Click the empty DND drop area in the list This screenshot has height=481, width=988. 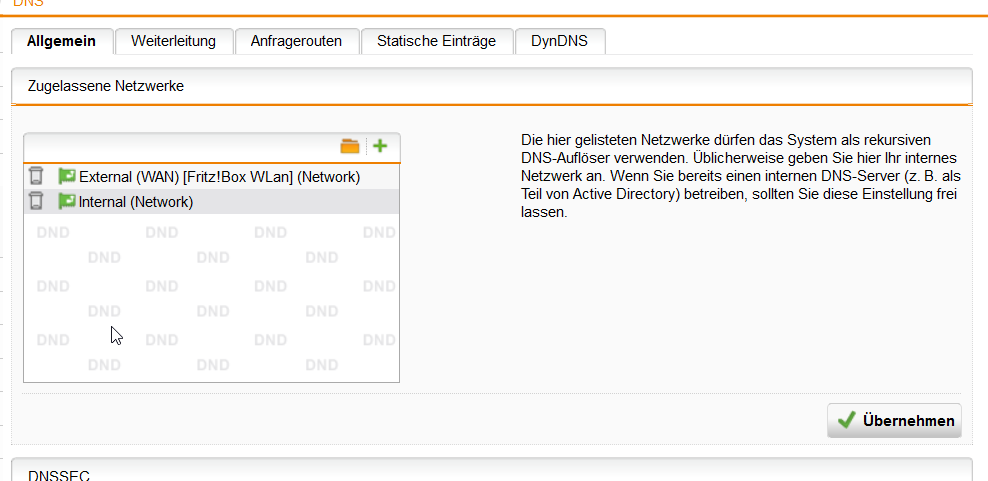[212, 298]
